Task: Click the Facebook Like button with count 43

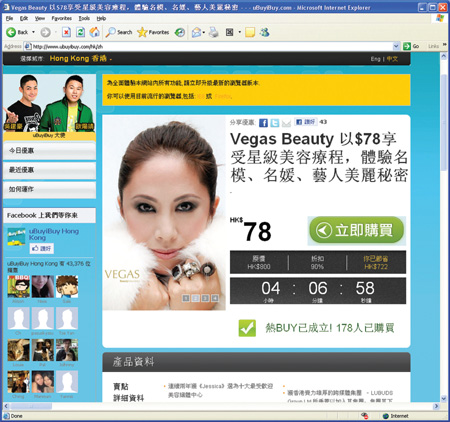Action: pyautogui.click(x=306, y=122)
